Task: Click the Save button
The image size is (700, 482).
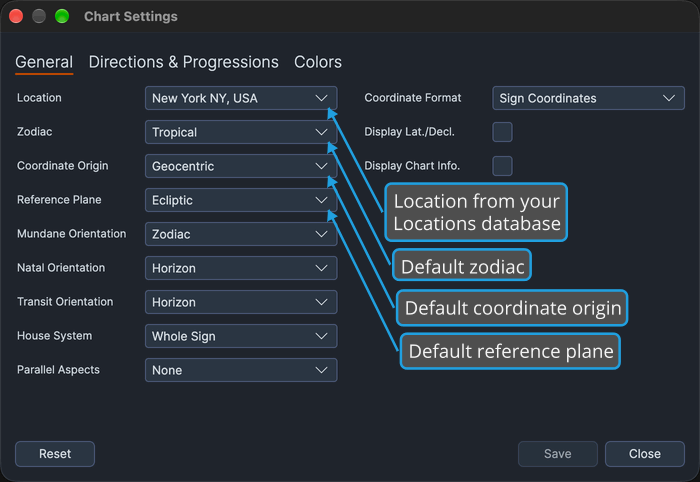Action: pyautogui.click(x=558, y=454)
